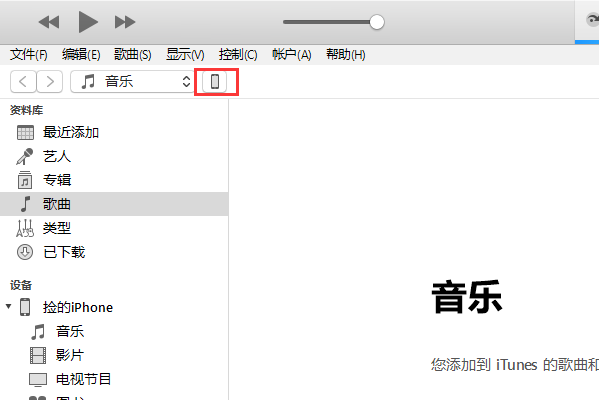Click the guitars icon beside 类型

[x=25, y=228]
